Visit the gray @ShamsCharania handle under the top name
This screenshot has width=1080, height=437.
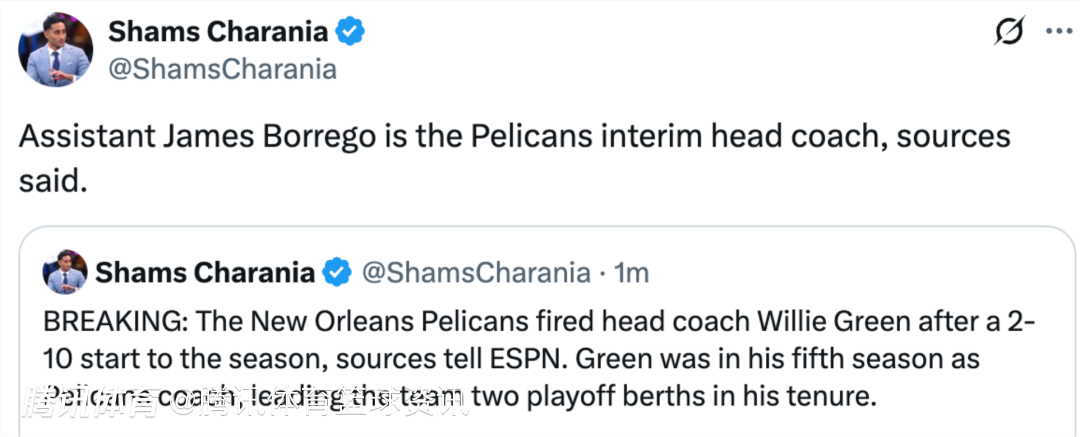click(222, 68)
